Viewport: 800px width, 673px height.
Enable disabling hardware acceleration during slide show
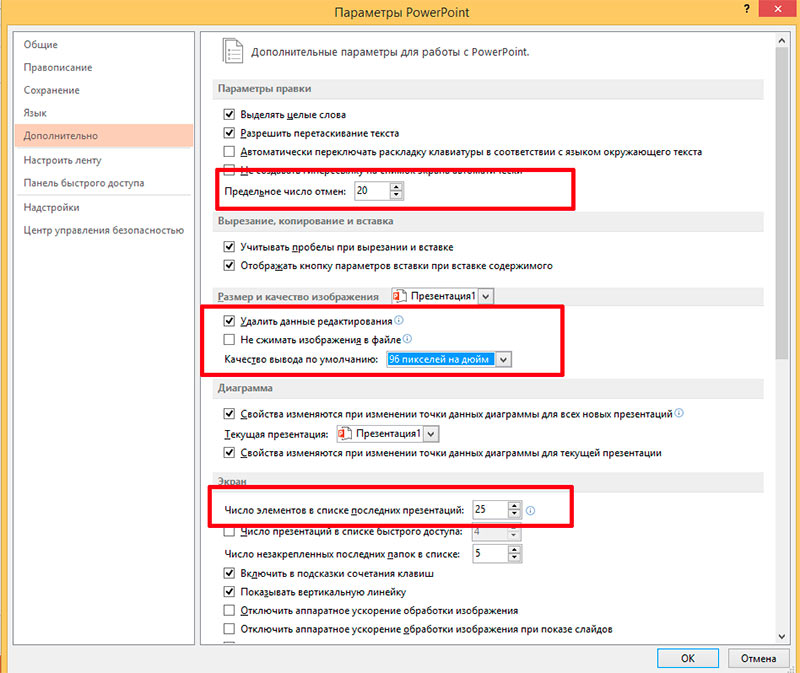[x=229, y=629]
